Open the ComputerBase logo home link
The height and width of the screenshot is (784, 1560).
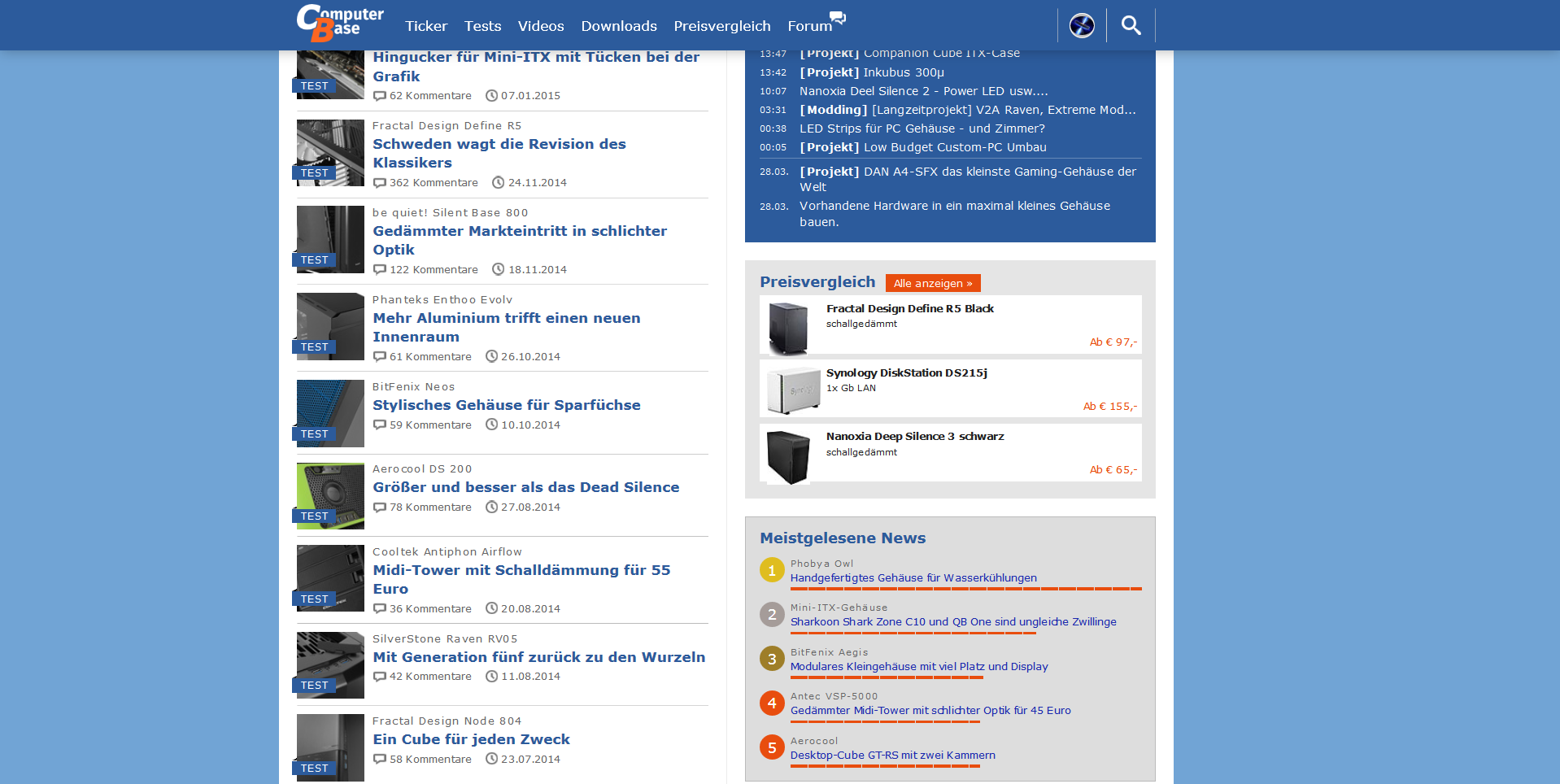[x=339, y=23]
